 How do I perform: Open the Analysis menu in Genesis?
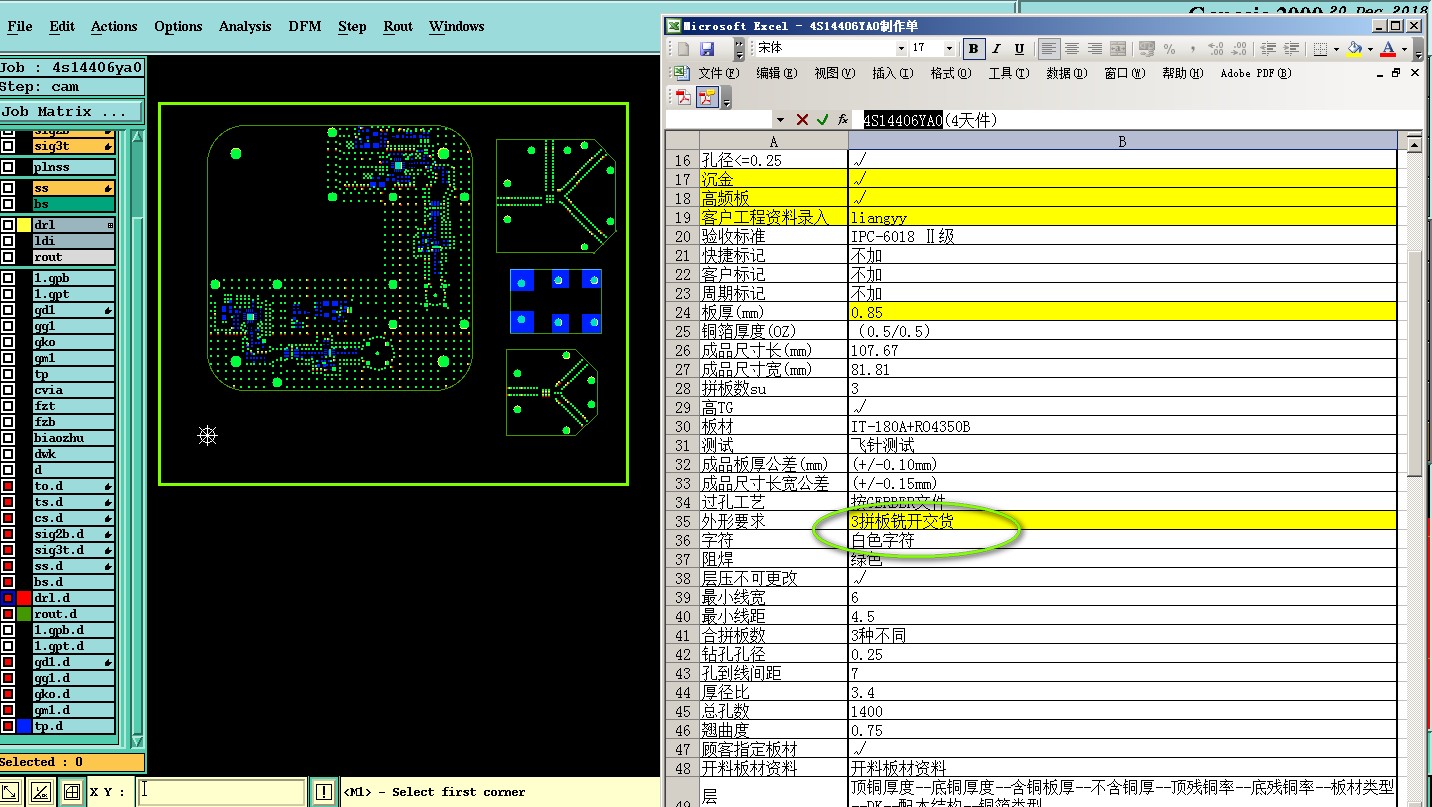245,26
